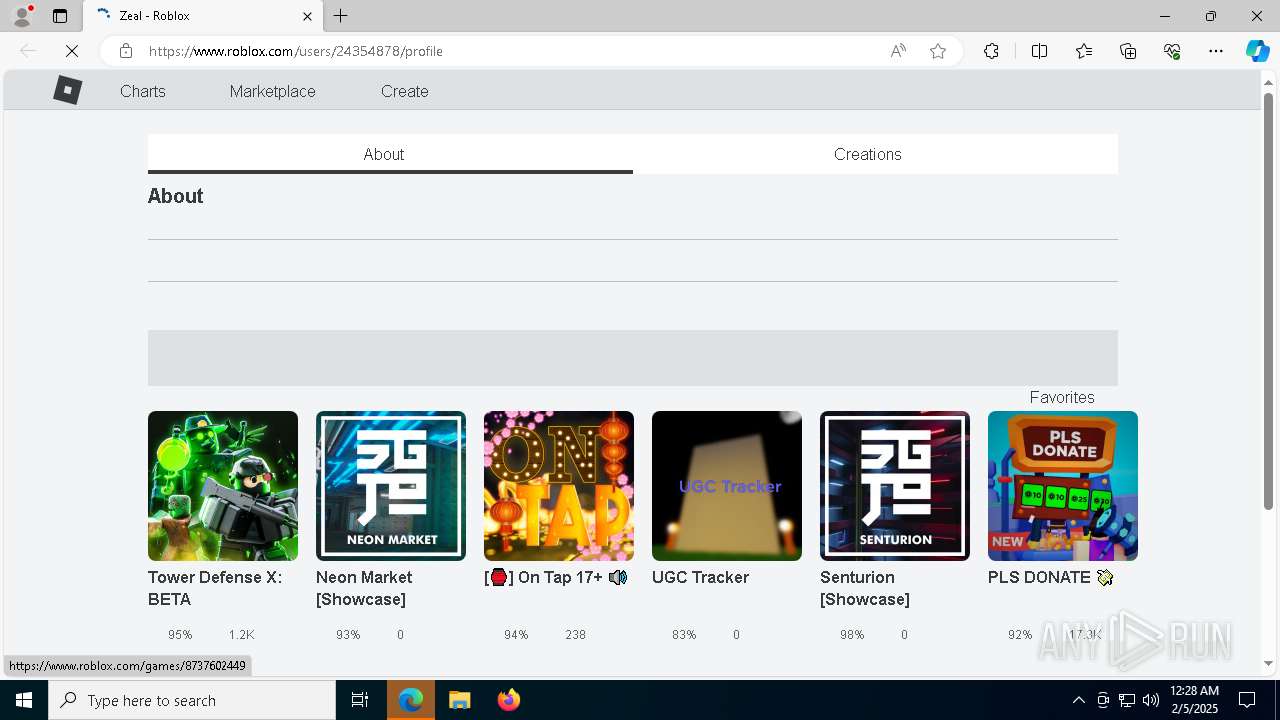Open PLS DONATE game thumbnail

pyautogui.click(x=1063, y=486)
